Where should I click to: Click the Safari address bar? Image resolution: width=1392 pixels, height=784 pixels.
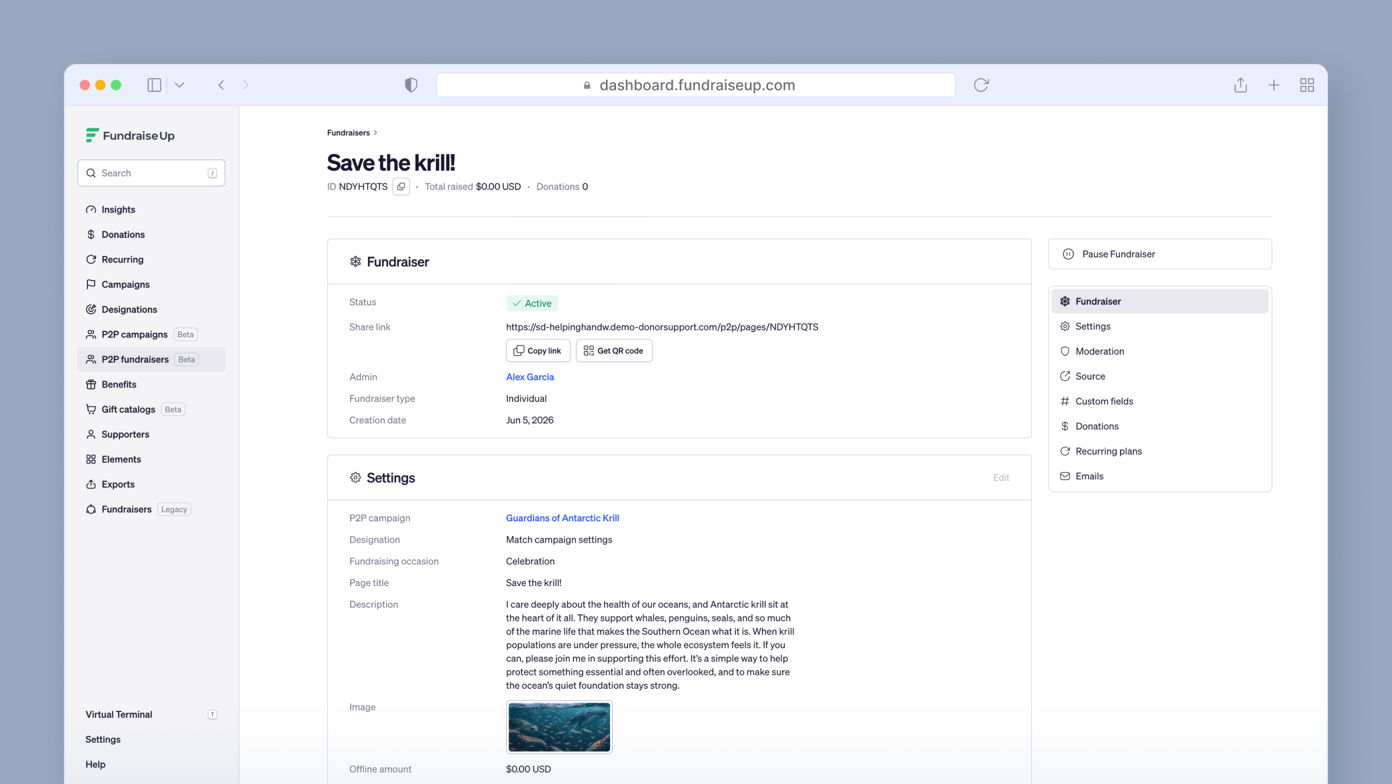[x=696, y=85]
